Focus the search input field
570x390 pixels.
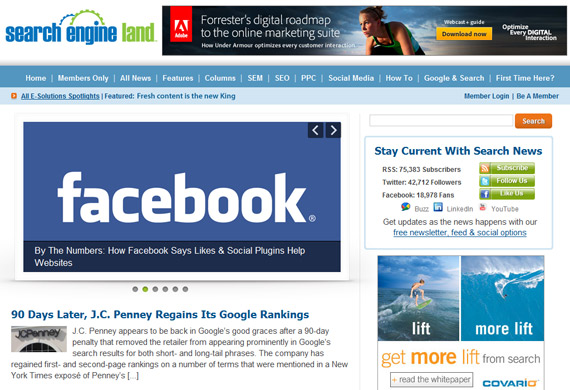441,120
